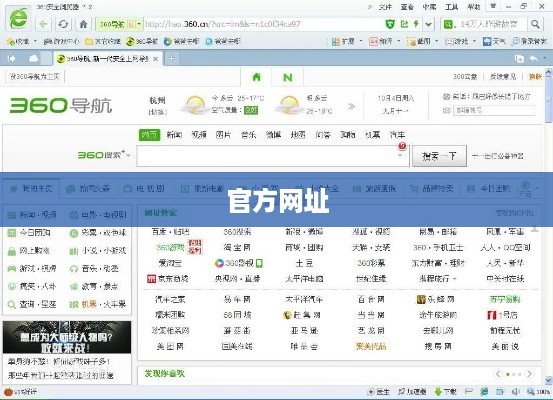Click the game advertisement banner image
This screenshot has height=400, width=553.
pos(67,337)
